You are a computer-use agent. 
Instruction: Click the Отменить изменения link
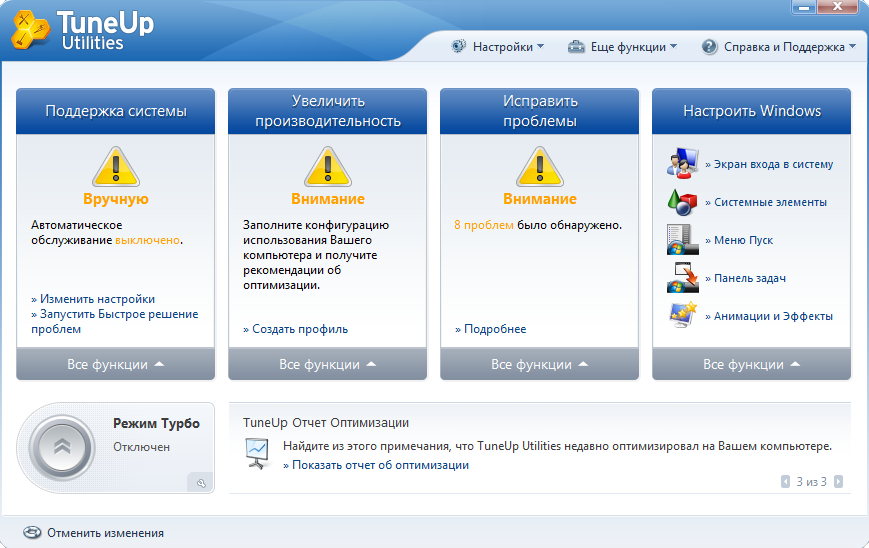pyautogui.click(x=105, y=533)
